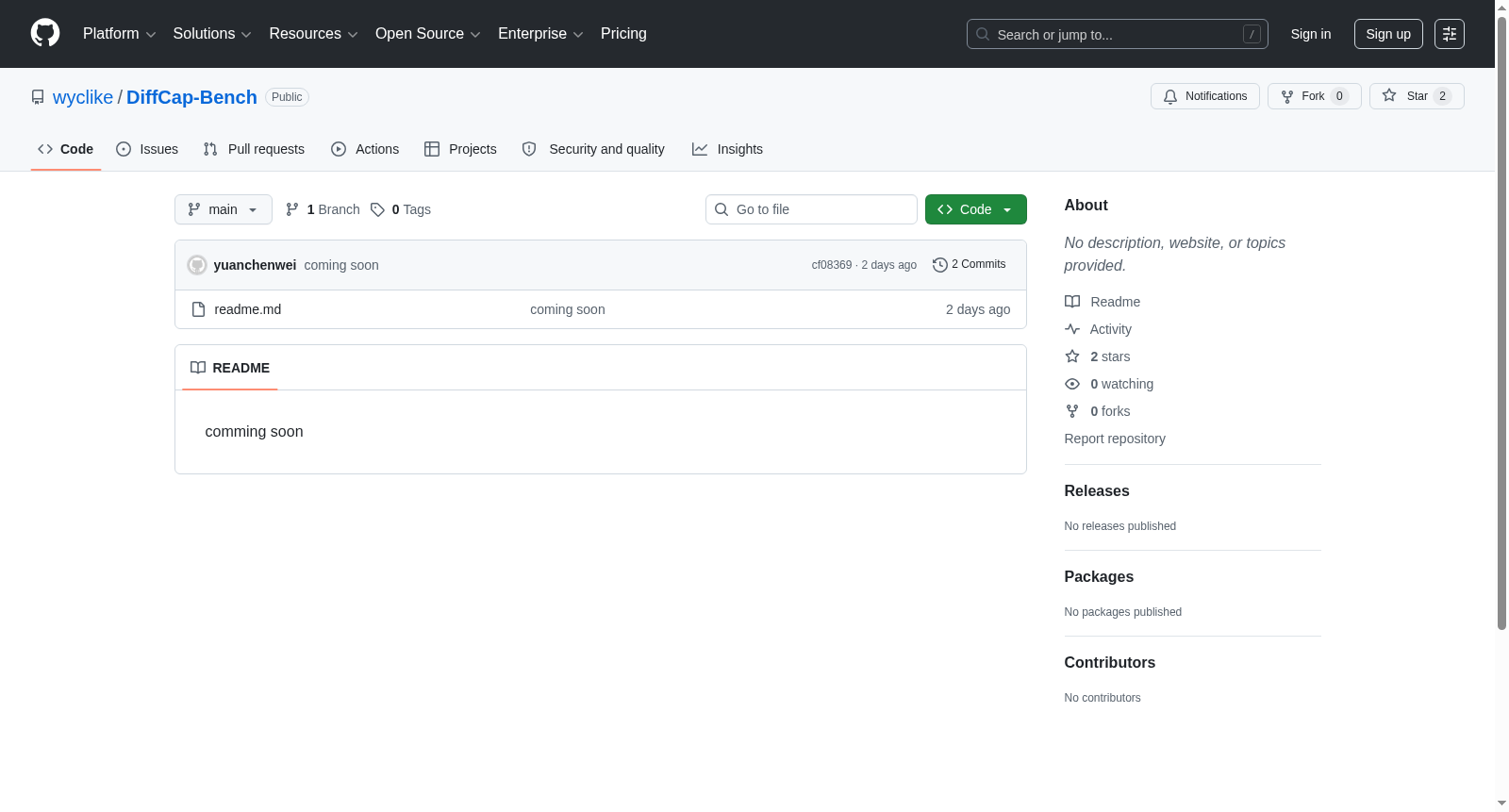Click the magnifier icon in Go to file
The image size is (1509, 812).
(x=721, y=209)
